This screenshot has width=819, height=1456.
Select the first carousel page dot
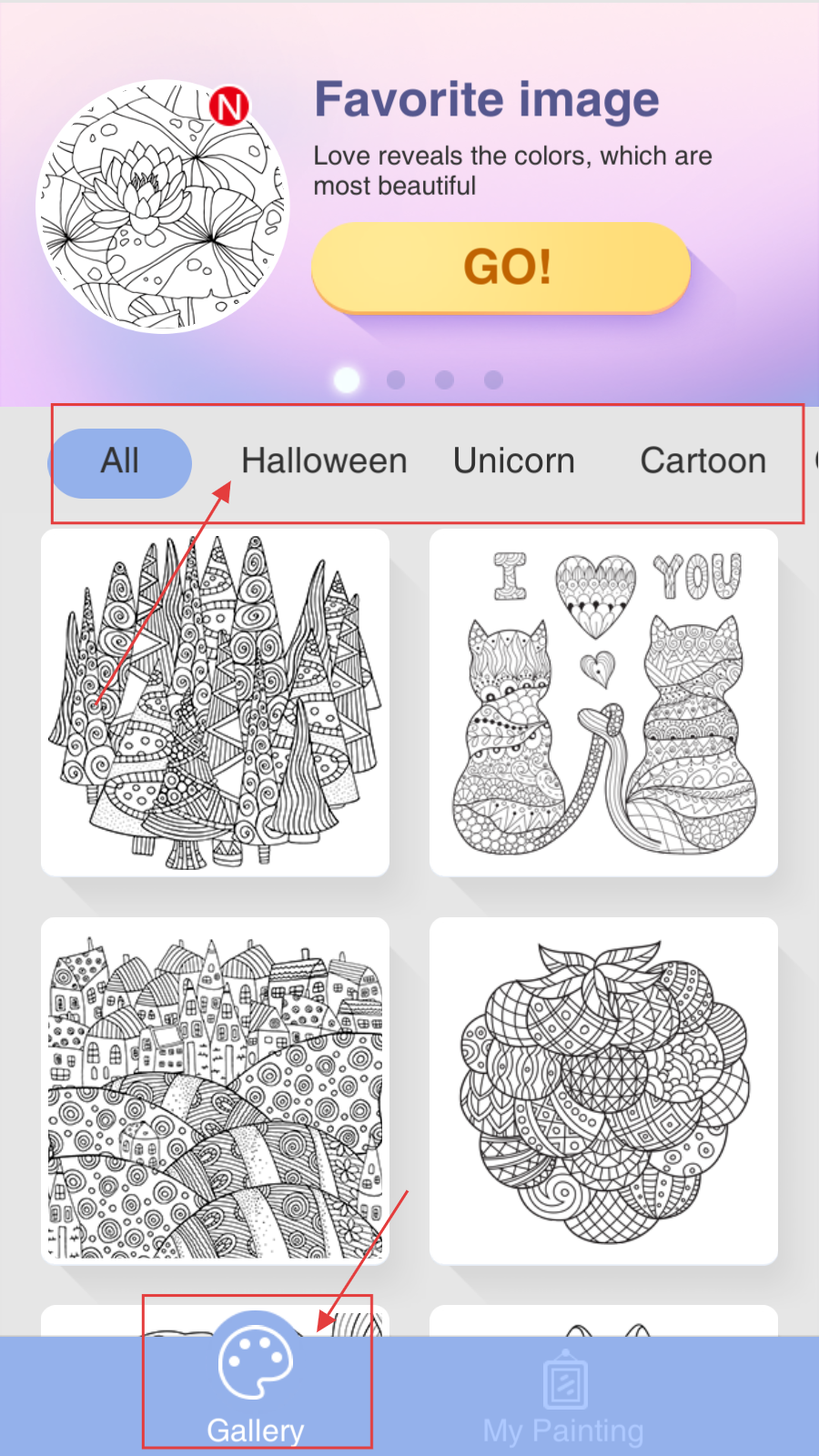pyautogui.click(x=347, y=379)
